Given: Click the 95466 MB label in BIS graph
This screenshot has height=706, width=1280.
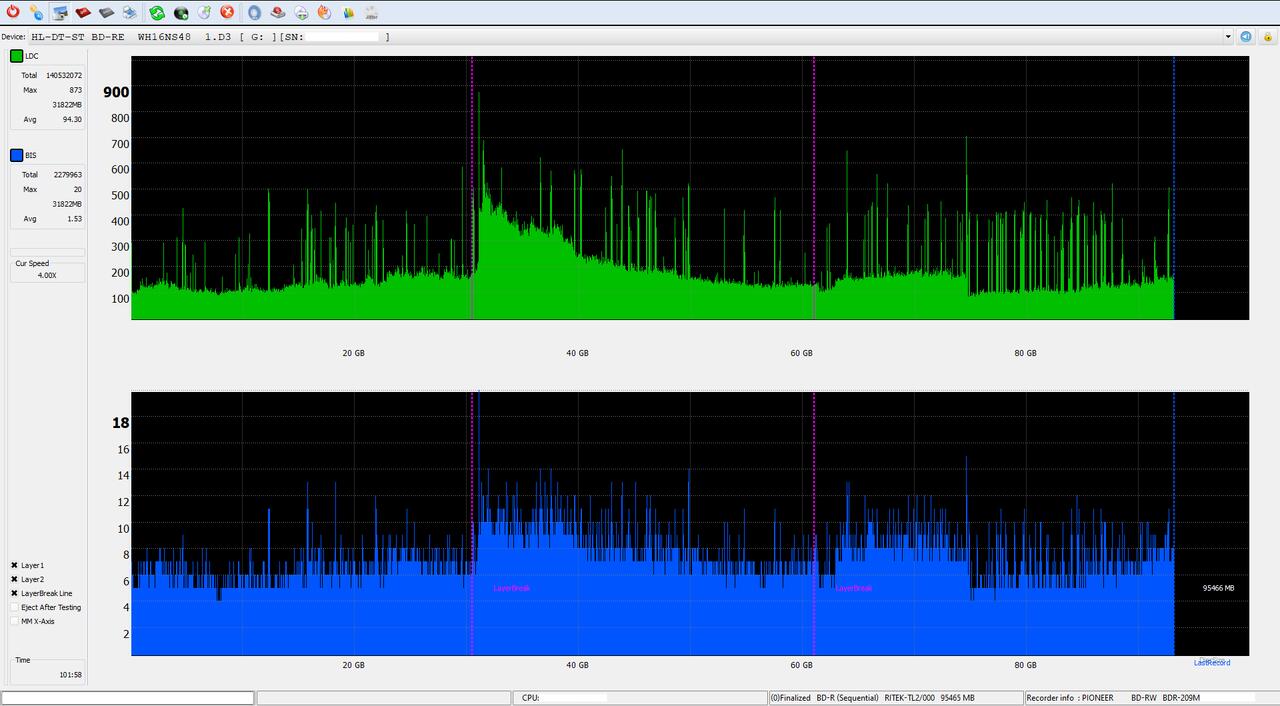Looking at the screenshot, I should [1218, 588].
